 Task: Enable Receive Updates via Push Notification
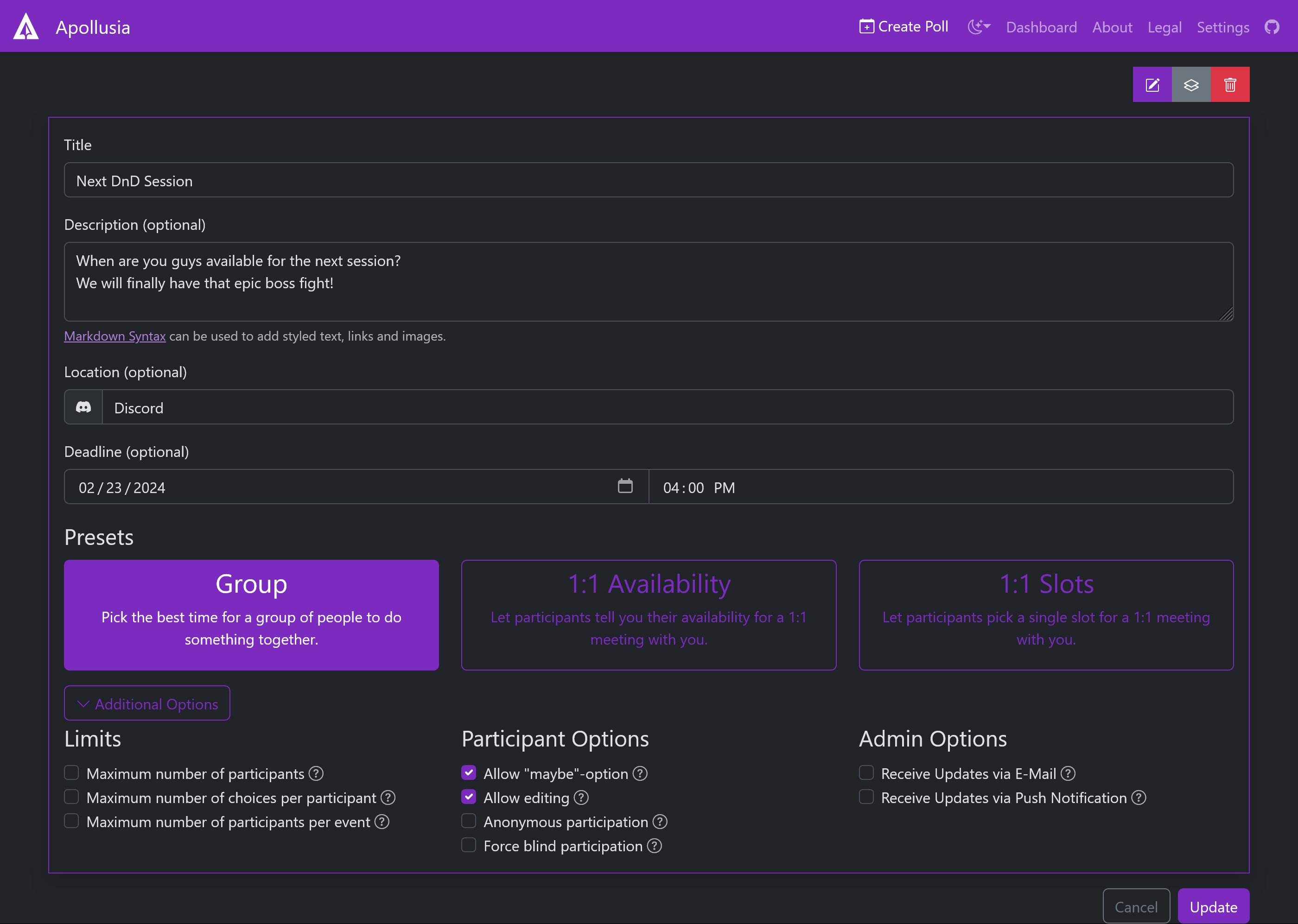click(x=866, y=797)
